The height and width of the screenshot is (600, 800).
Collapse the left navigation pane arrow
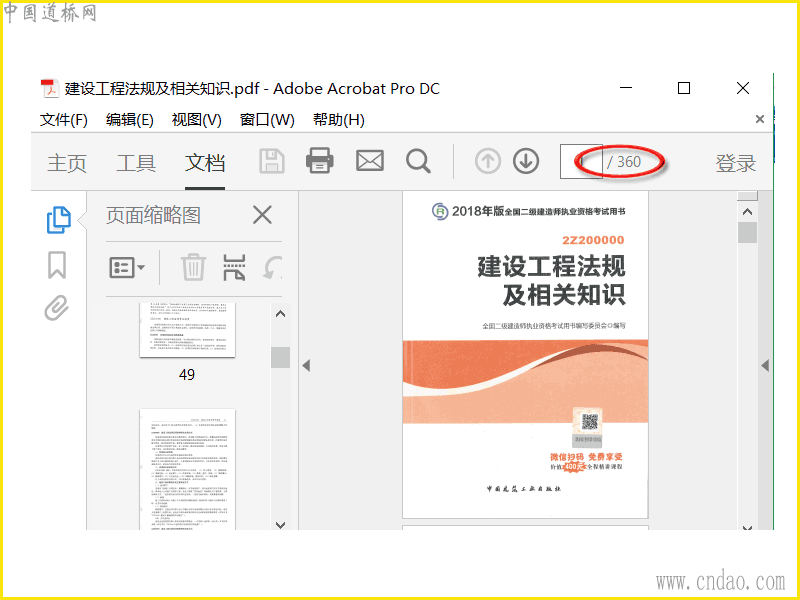(x=306, y=365)
